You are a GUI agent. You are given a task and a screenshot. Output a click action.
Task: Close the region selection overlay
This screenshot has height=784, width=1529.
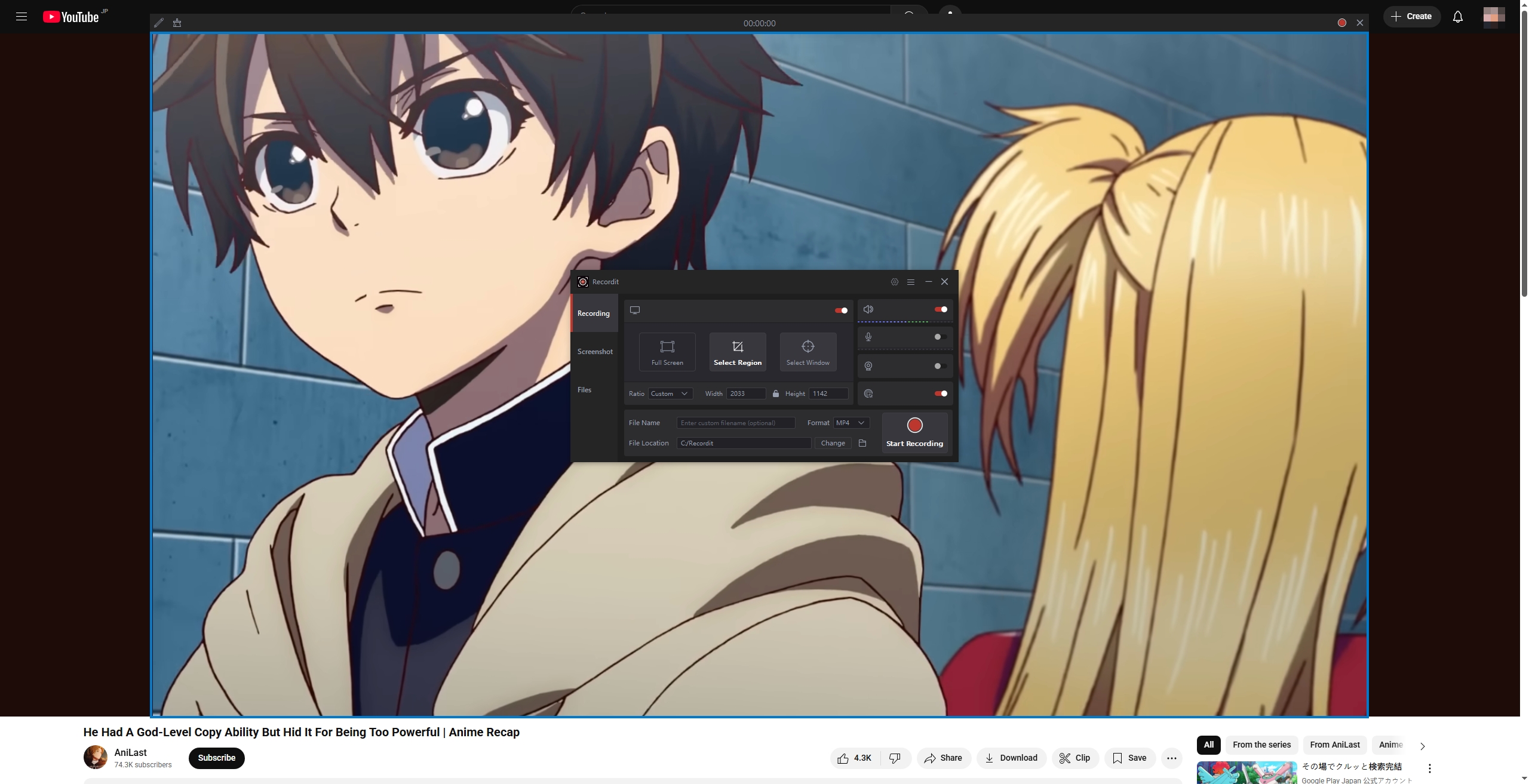coord(1360,23)
